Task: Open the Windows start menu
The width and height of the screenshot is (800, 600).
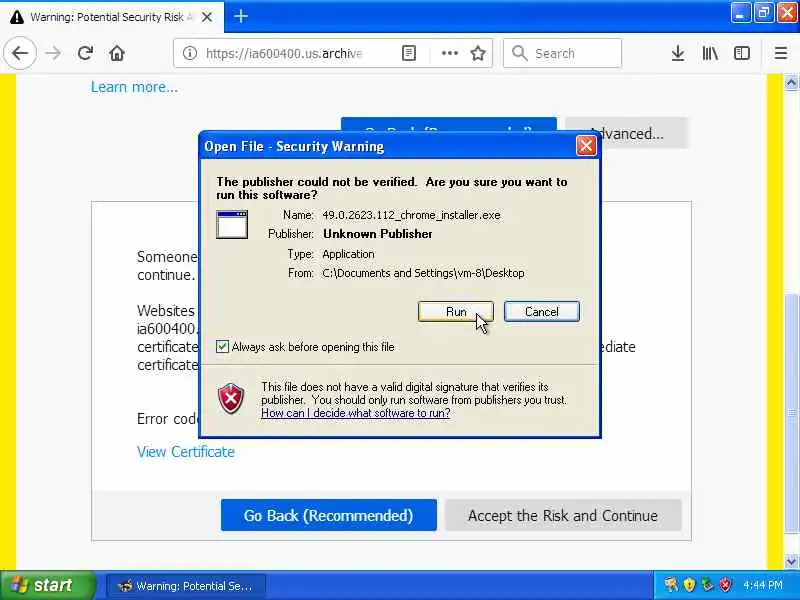Action: [47, 585]
